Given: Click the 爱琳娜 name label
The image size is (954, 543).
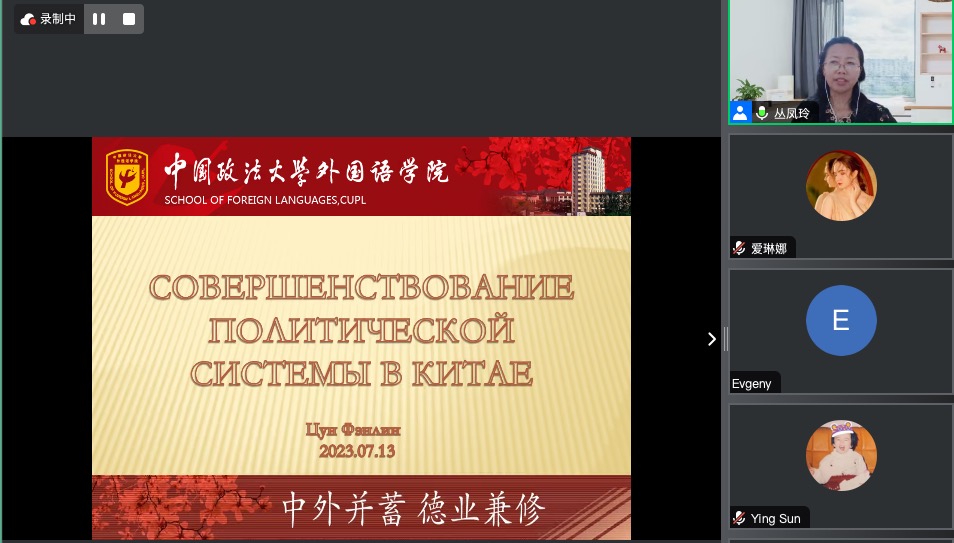Looking at the screenshot, I should (x=768, y=248).
